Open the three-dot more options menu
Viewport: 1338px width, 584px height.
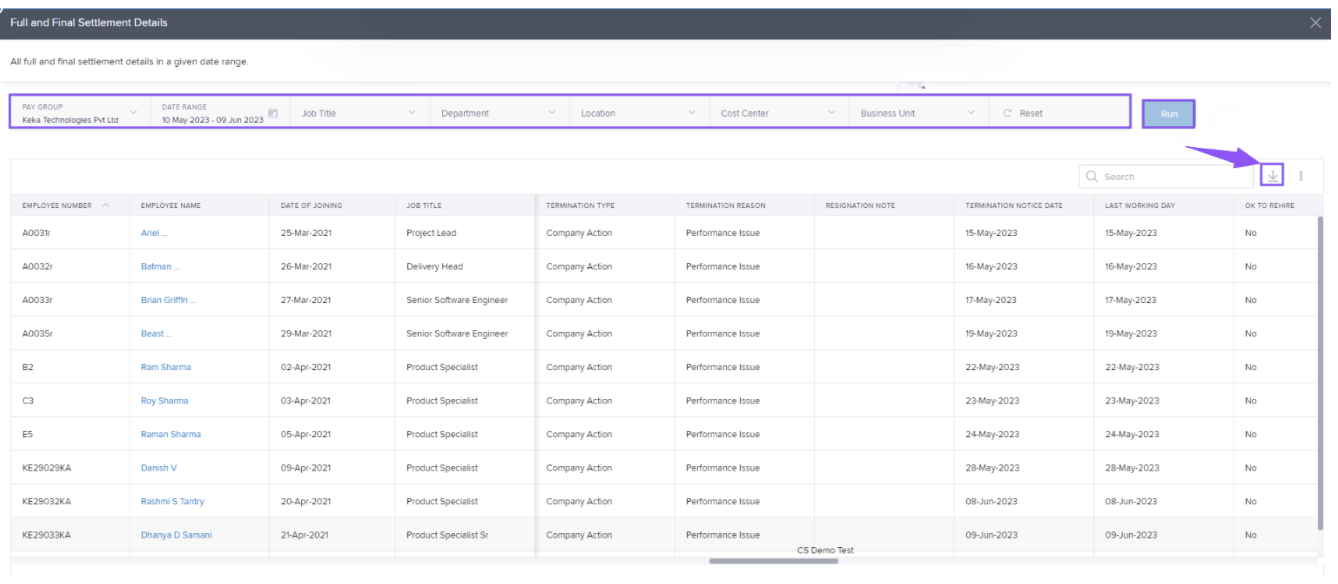(x=1301, y=176)
